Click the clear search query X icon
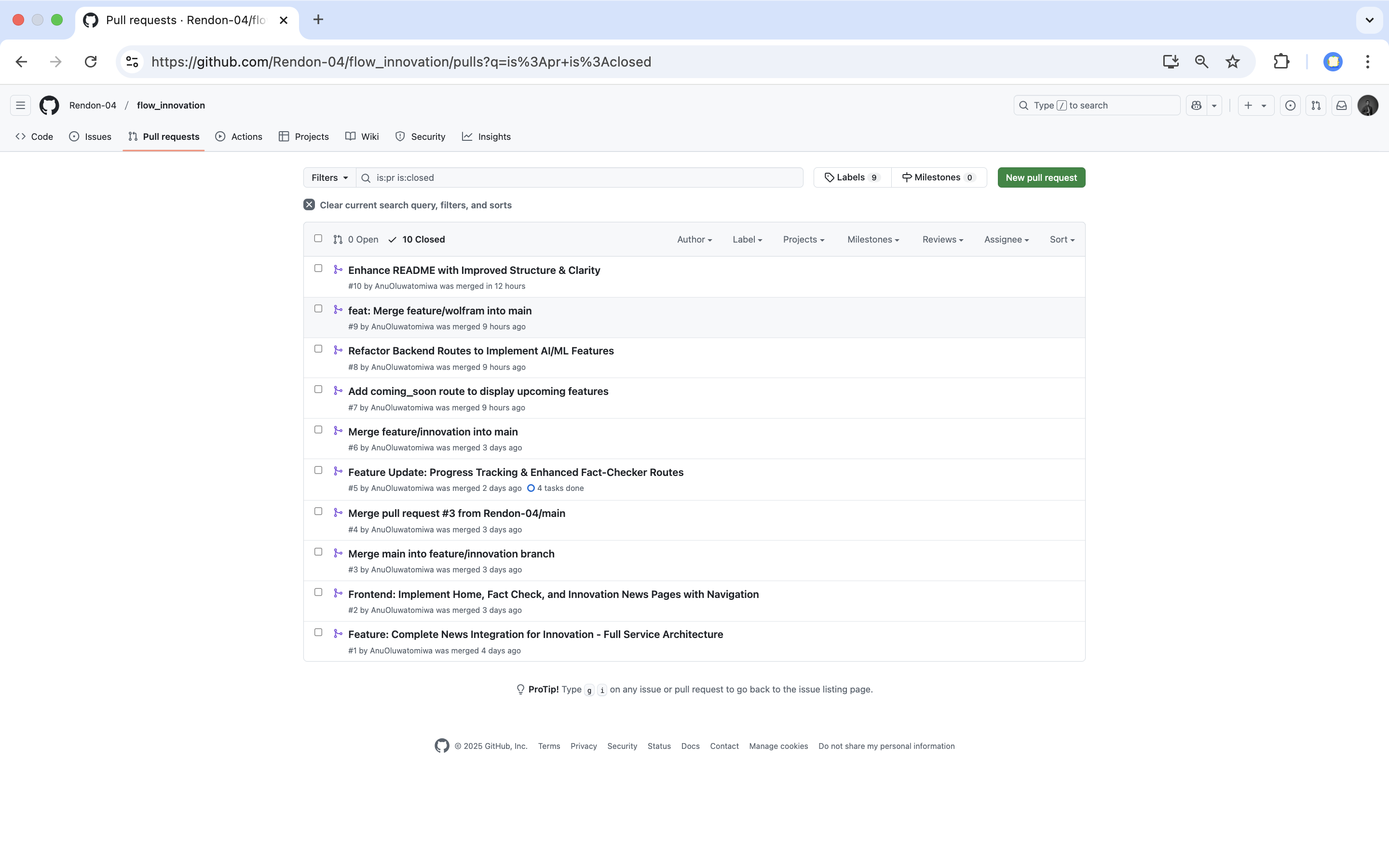This screenshot has width=1389, height=868. tap(309, 205)
